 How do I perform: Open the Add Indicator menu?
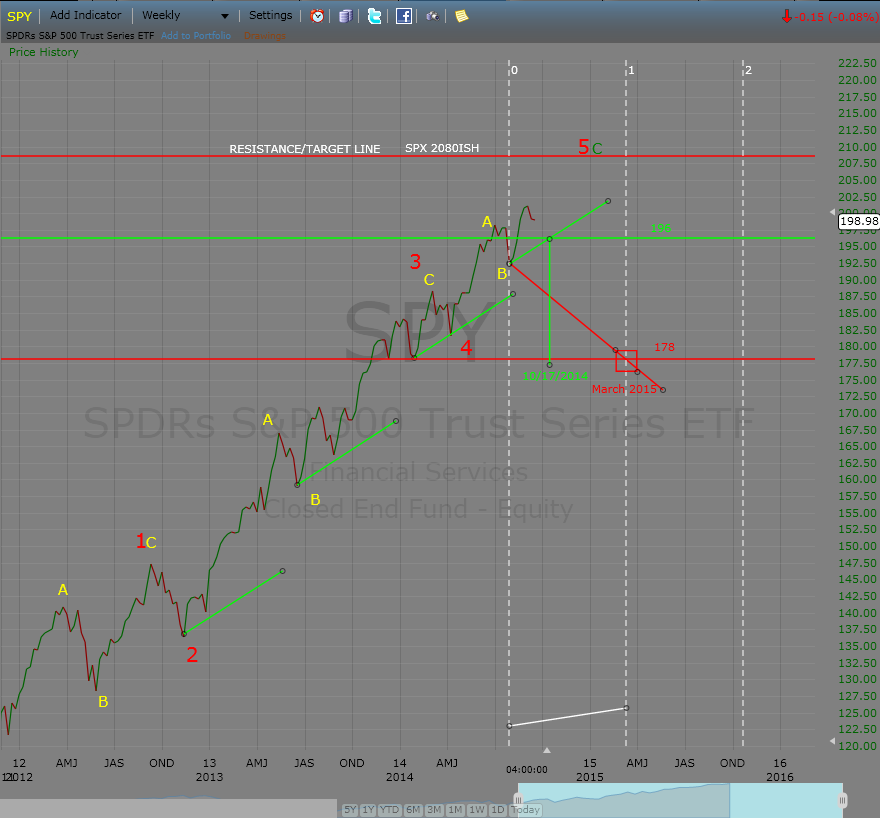pos(85,15)
